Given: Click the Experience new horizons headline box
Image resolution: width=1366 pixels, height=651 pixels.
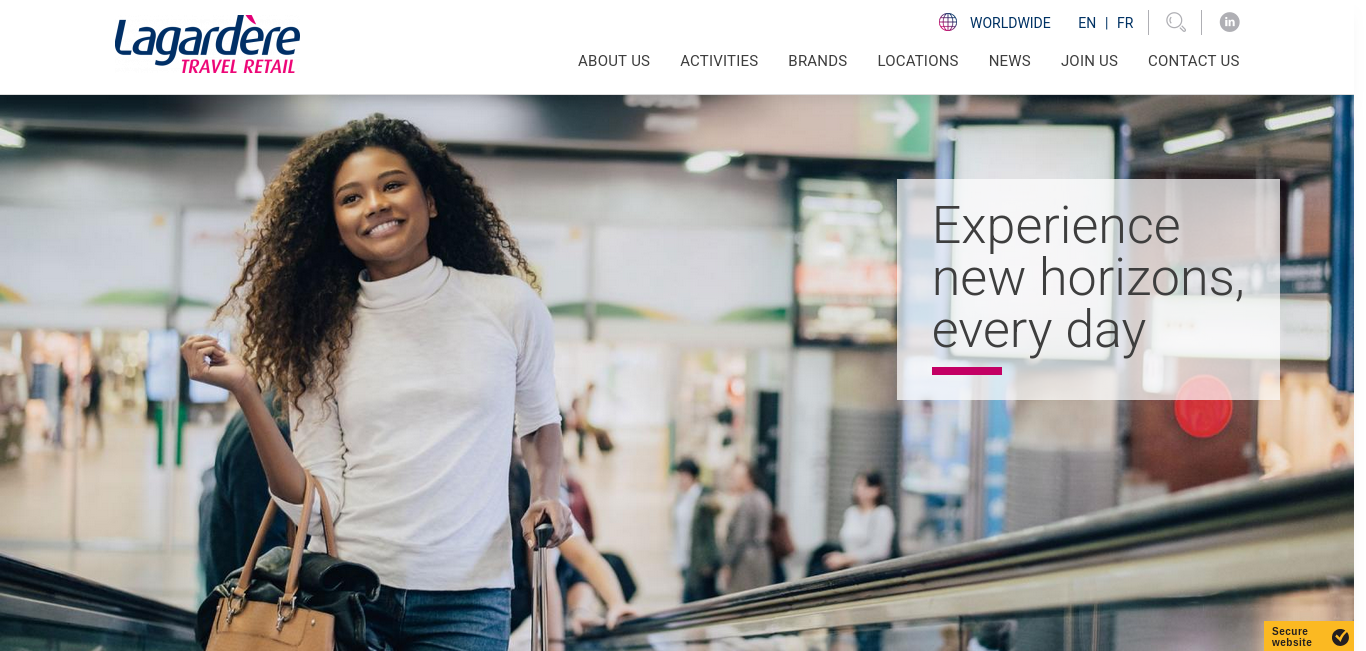Looking at the screenshot, I should 1088,289.
